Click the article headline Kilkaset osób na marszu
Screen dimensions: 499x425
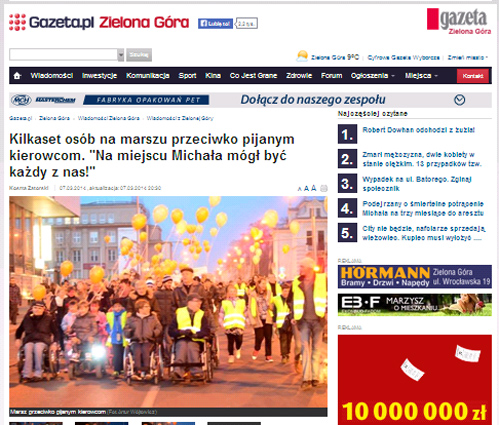[x=152, y=155]
